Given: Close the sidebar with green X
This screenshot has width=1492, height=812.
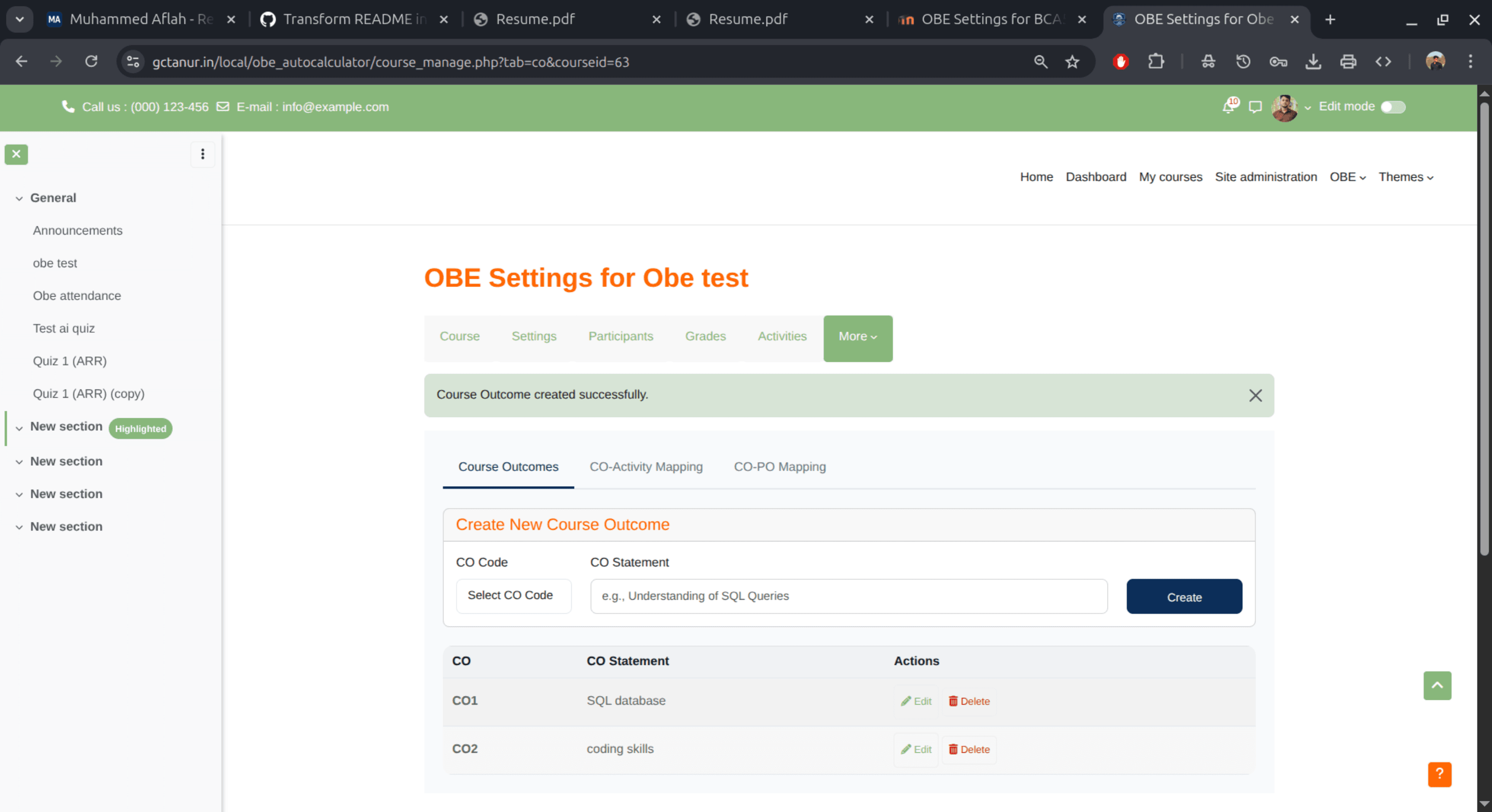Looking at the screenshot, I should tap(16, 154).
